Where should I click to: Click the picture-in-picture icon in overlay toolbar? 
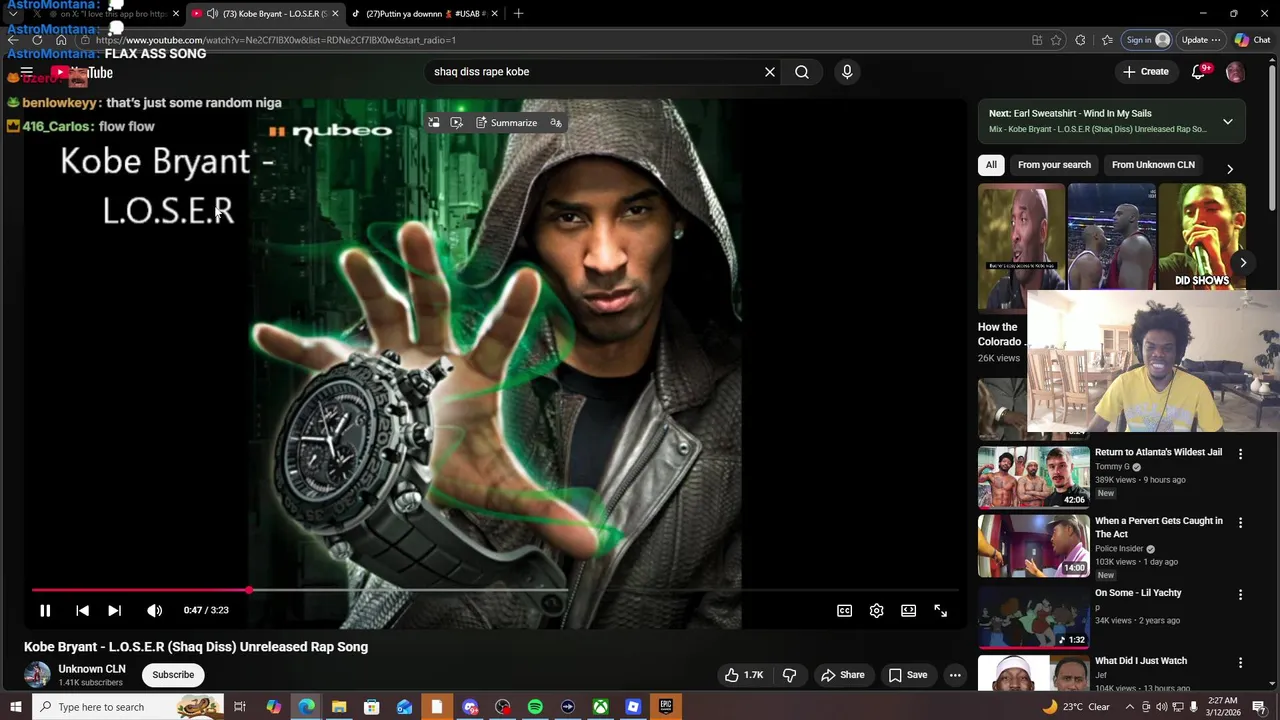coord(433,123)
